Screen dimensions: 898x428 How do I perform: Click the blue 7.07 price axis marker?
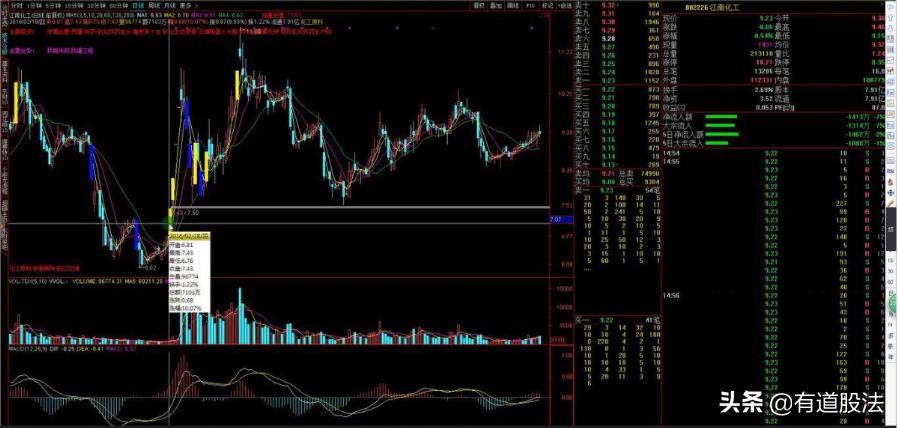[561, 219]
